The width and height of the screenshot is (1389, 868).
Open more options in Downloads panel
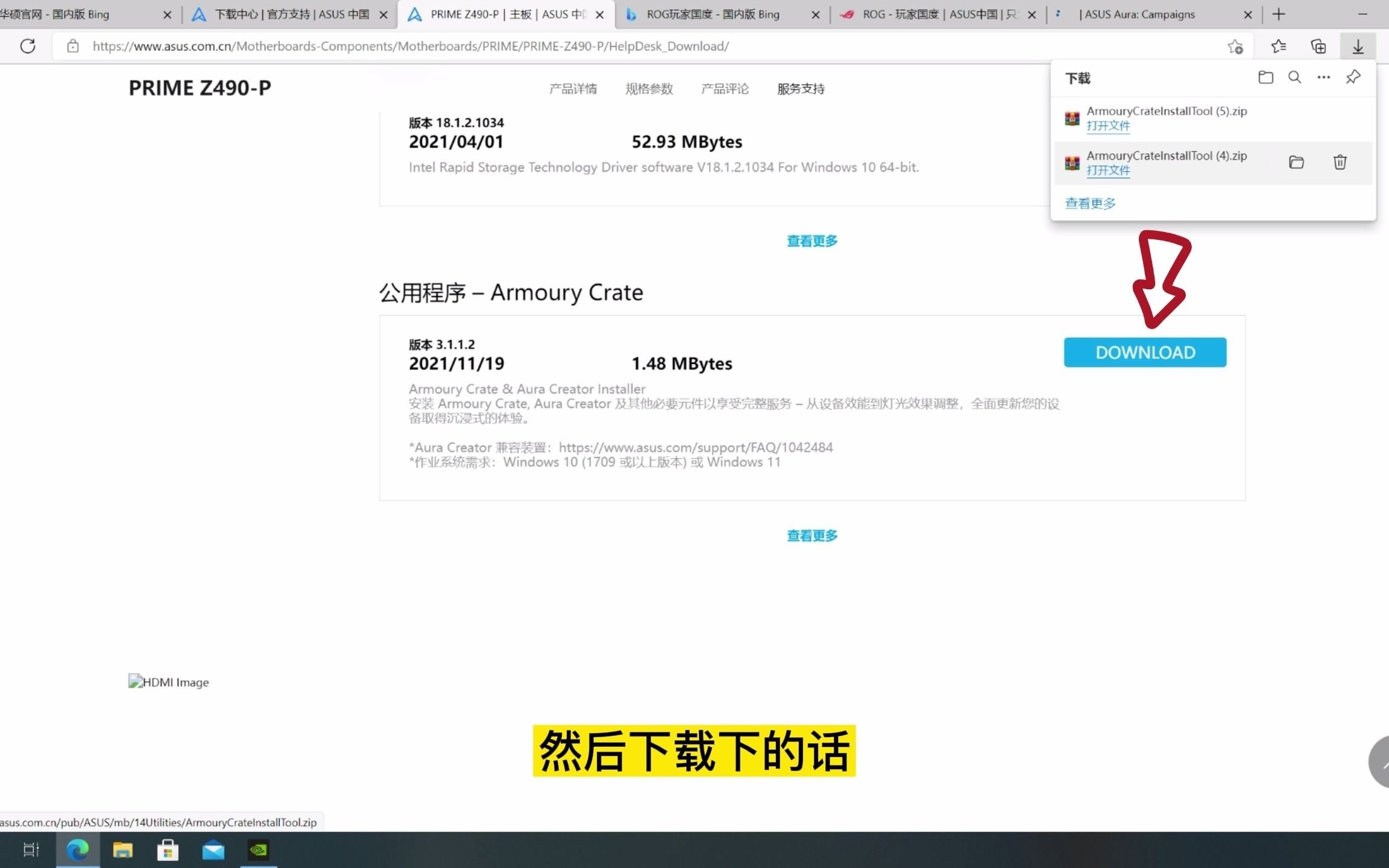point(1323,77)
